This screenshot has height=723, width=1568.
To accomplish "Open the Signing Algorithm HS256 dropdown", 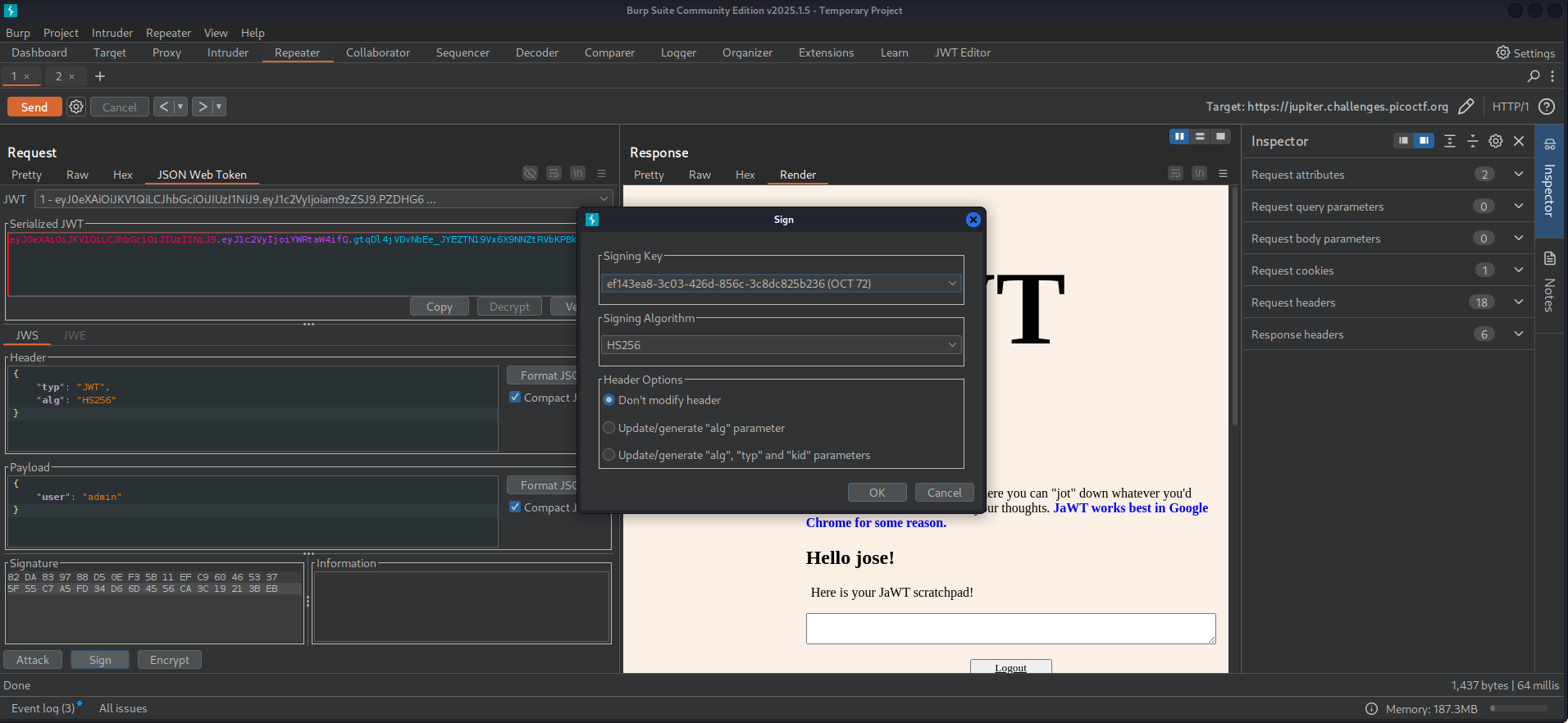I will 781,345.
